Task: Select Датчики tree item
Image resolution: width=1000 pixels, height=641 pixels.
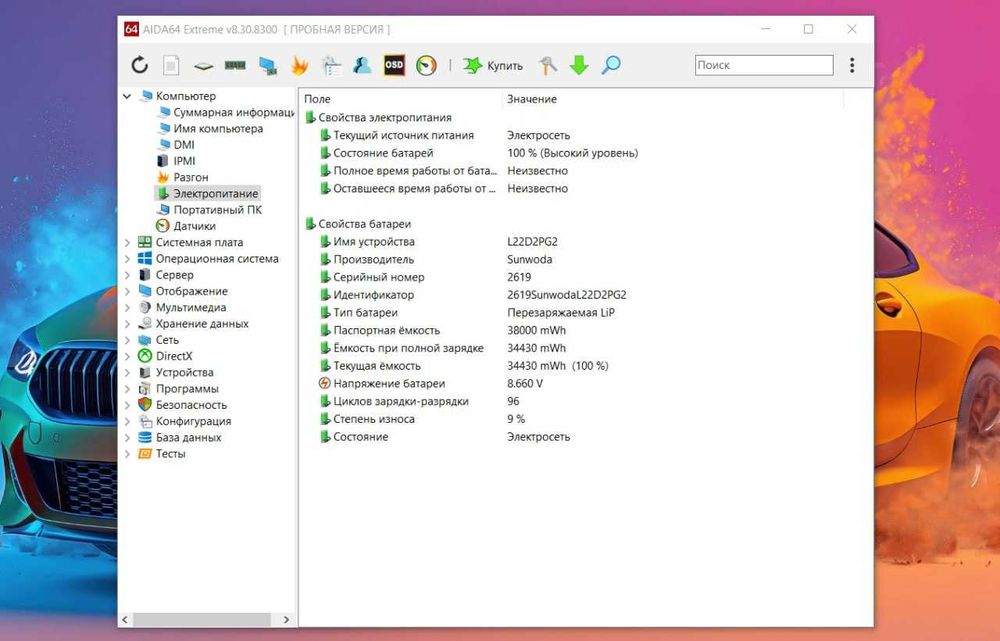Action: pos(186,226)
